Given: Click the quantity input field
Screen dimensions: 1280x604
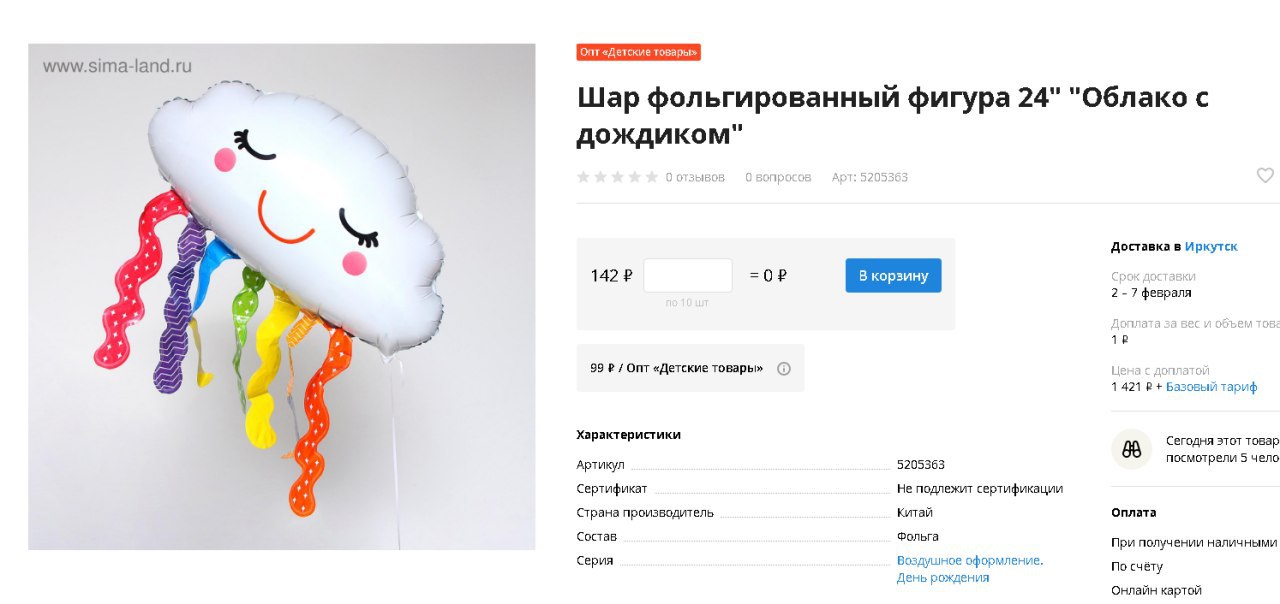Looking at the screenshot, I should coord(688,275).
